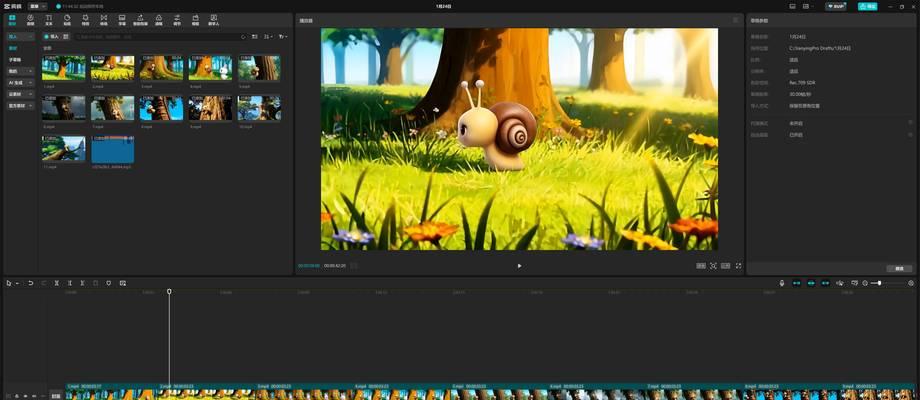Switch to the Text tab
The height and width of the screenshot is (400, 920).
pyautogui.click(x=49, y=20)
